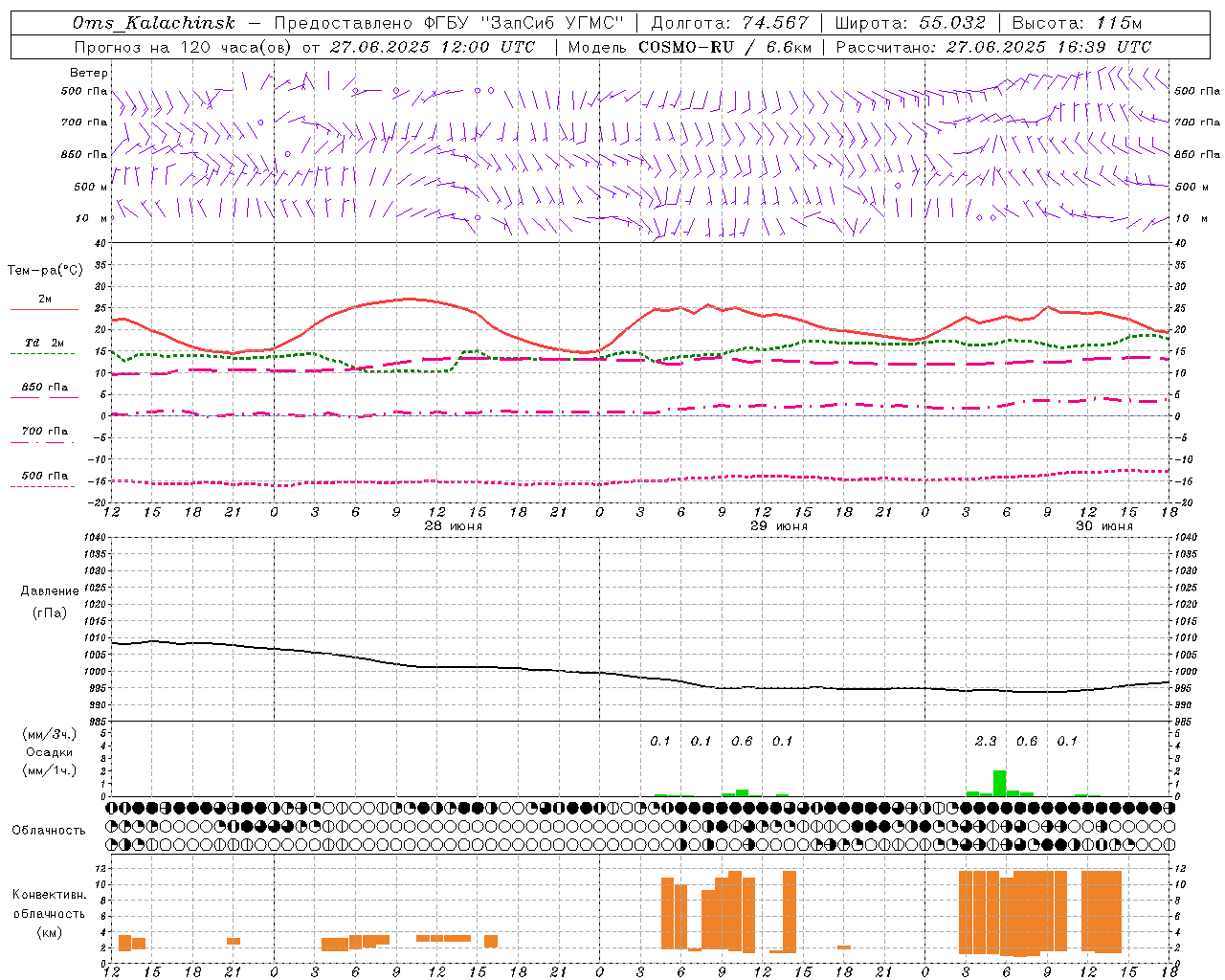The image size is (1225, 980).
Task: Click the dash-dot '700 гПа' temperature legend entry
Action: 44,435
